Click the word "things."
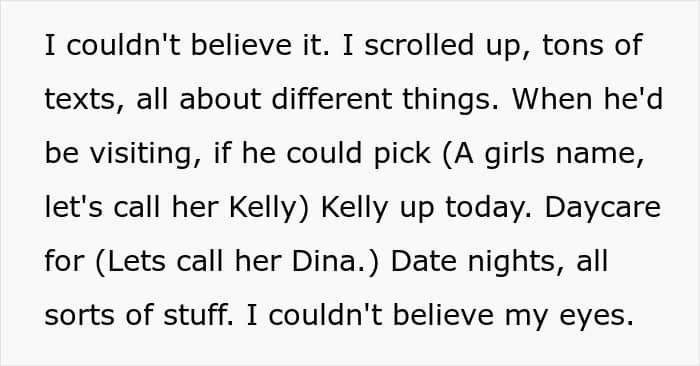The image size is (700, 366). (x=450, y=99)
